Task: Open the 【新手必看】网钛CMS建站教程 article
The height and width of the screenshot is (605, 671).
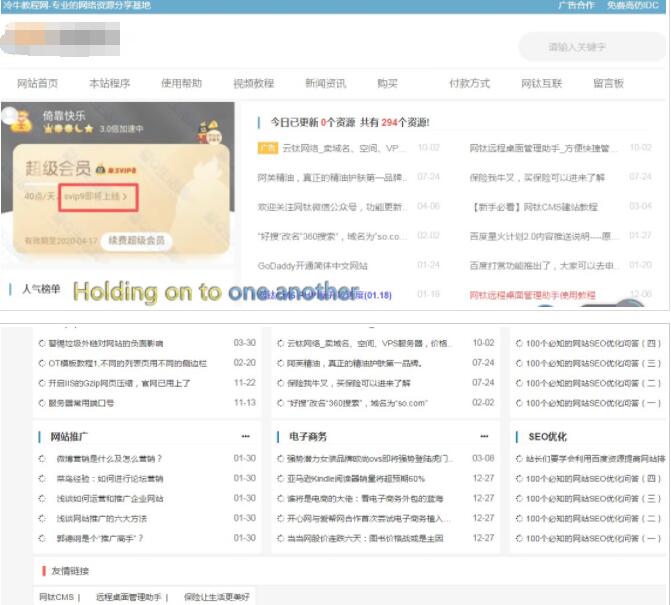Action: (534, 207)
